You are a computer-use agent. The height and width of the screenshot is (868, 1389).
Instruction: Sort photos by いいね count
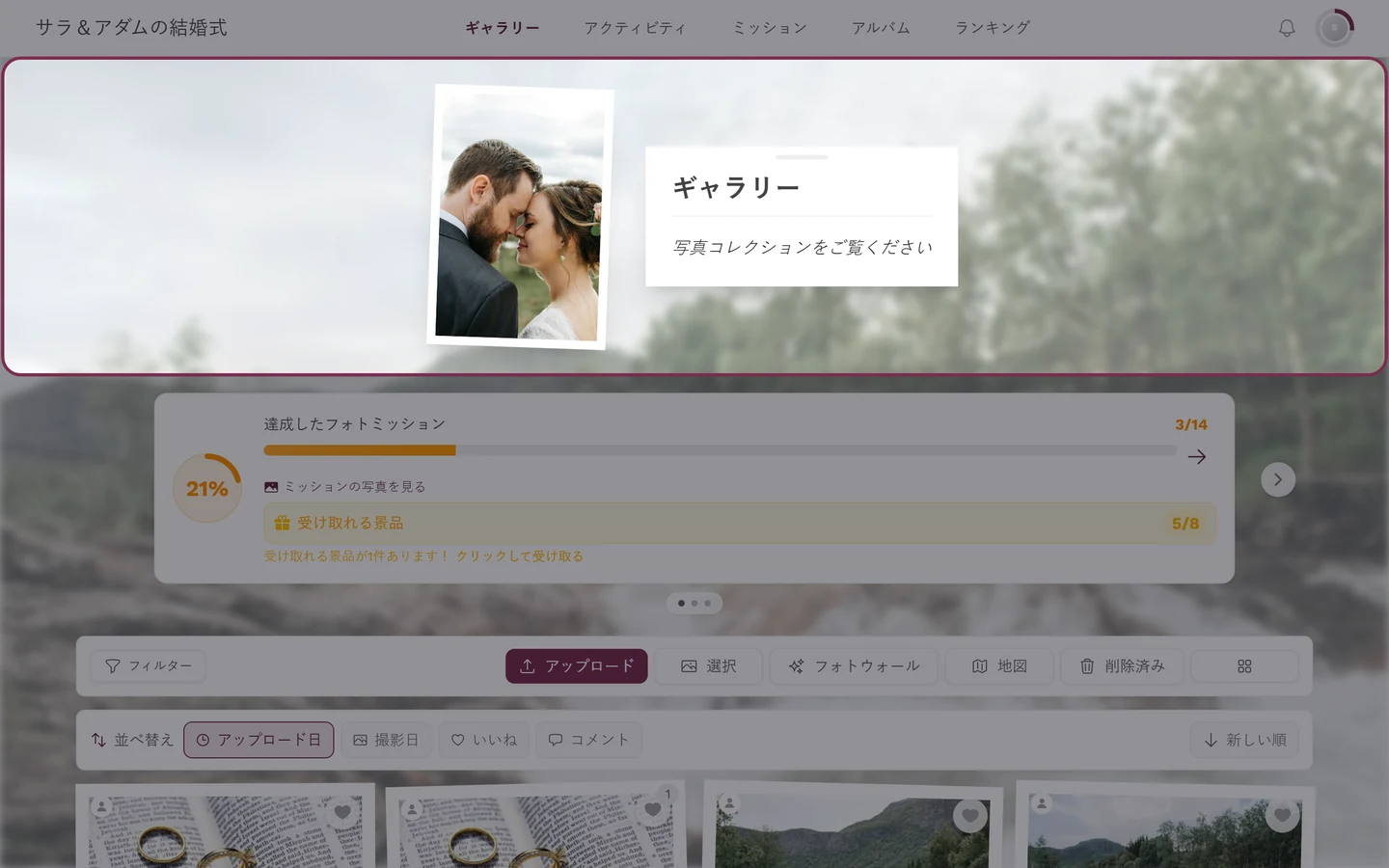[x=484, y=740]
